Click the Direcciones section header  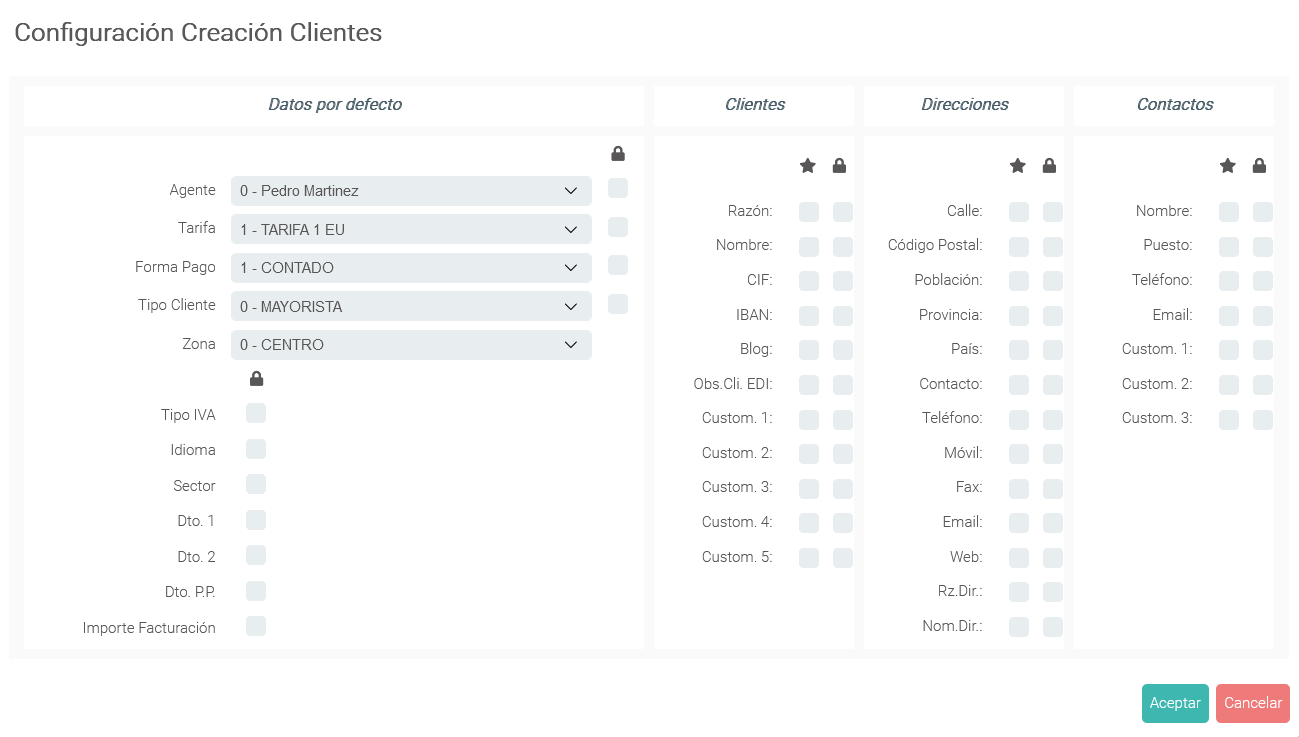[965, 104]
